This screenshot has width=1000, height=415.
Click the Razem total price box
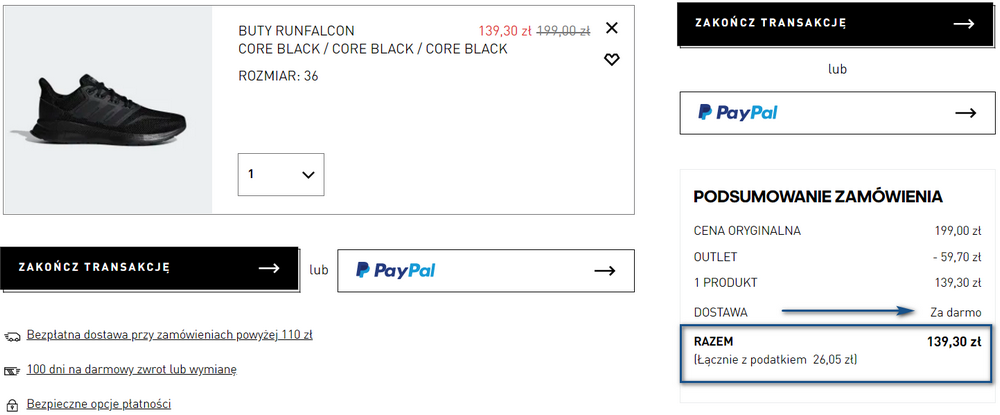[836, 351]
